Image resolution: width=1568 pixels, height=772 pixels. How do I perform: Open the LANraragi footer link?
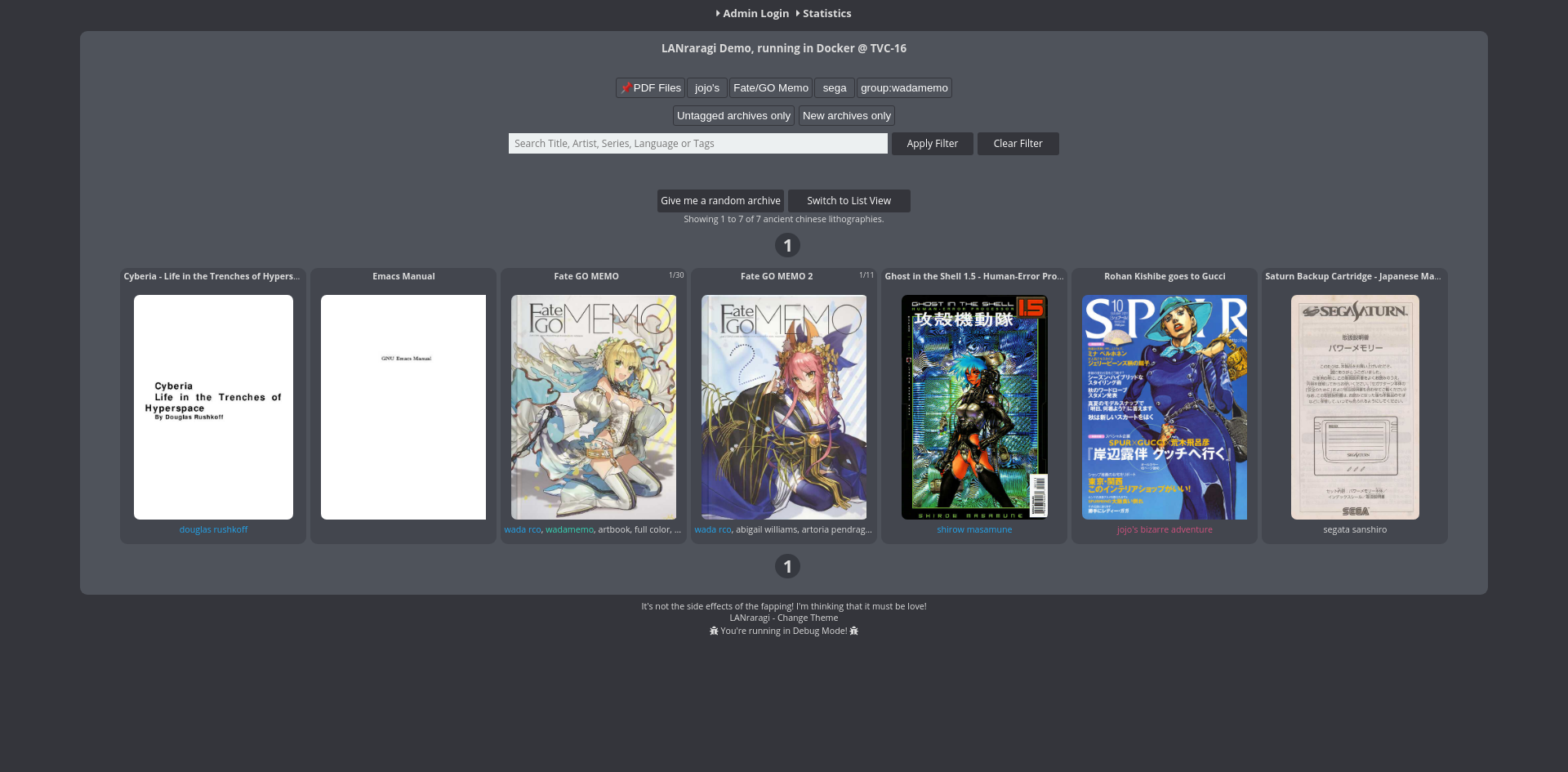click(x=749, y=618)
